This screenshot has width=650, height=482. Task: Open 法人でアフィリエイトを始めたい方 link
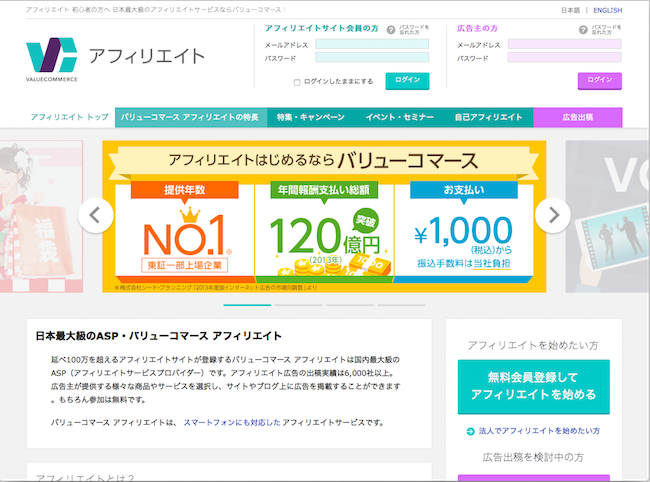539,431
